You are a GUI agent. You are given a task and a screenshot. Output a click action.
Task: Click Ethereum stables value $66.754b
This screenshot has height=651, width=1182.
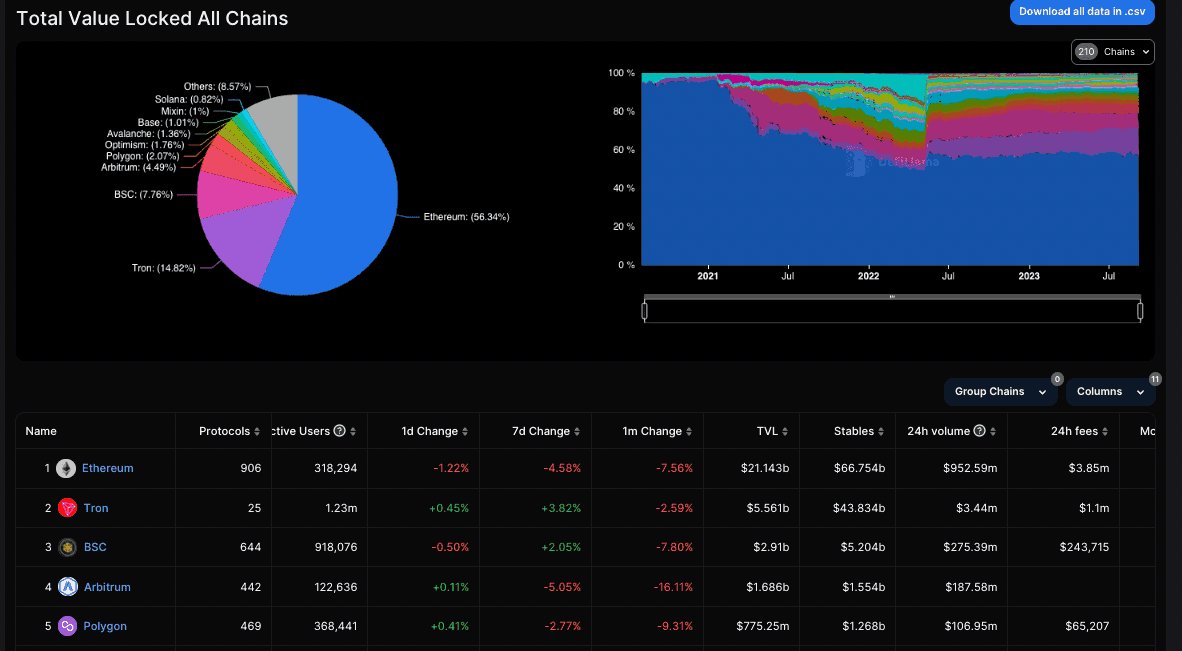pyautogui.click(x=859, y=468)
